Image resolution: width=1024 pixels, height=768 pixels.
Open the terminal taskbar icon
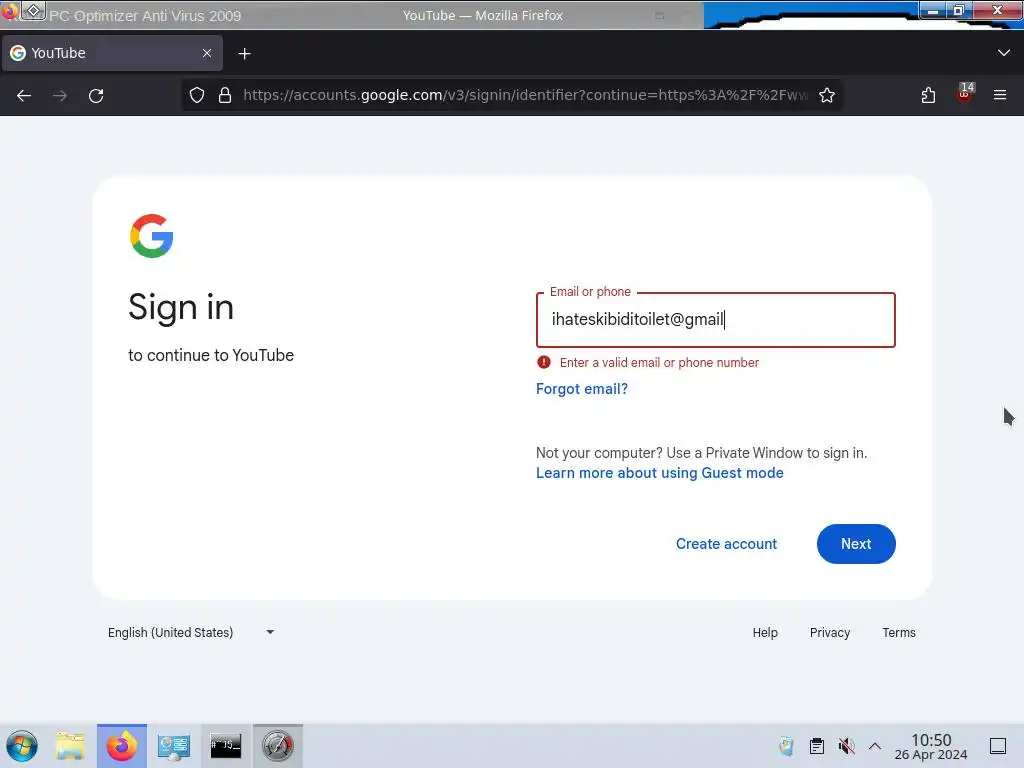225,746
